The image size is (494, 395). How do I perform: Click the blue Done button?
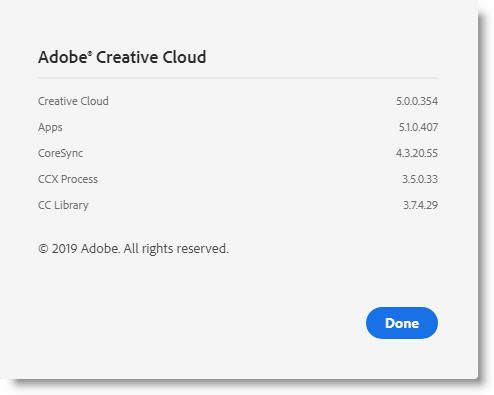click(x=402, y=323)
